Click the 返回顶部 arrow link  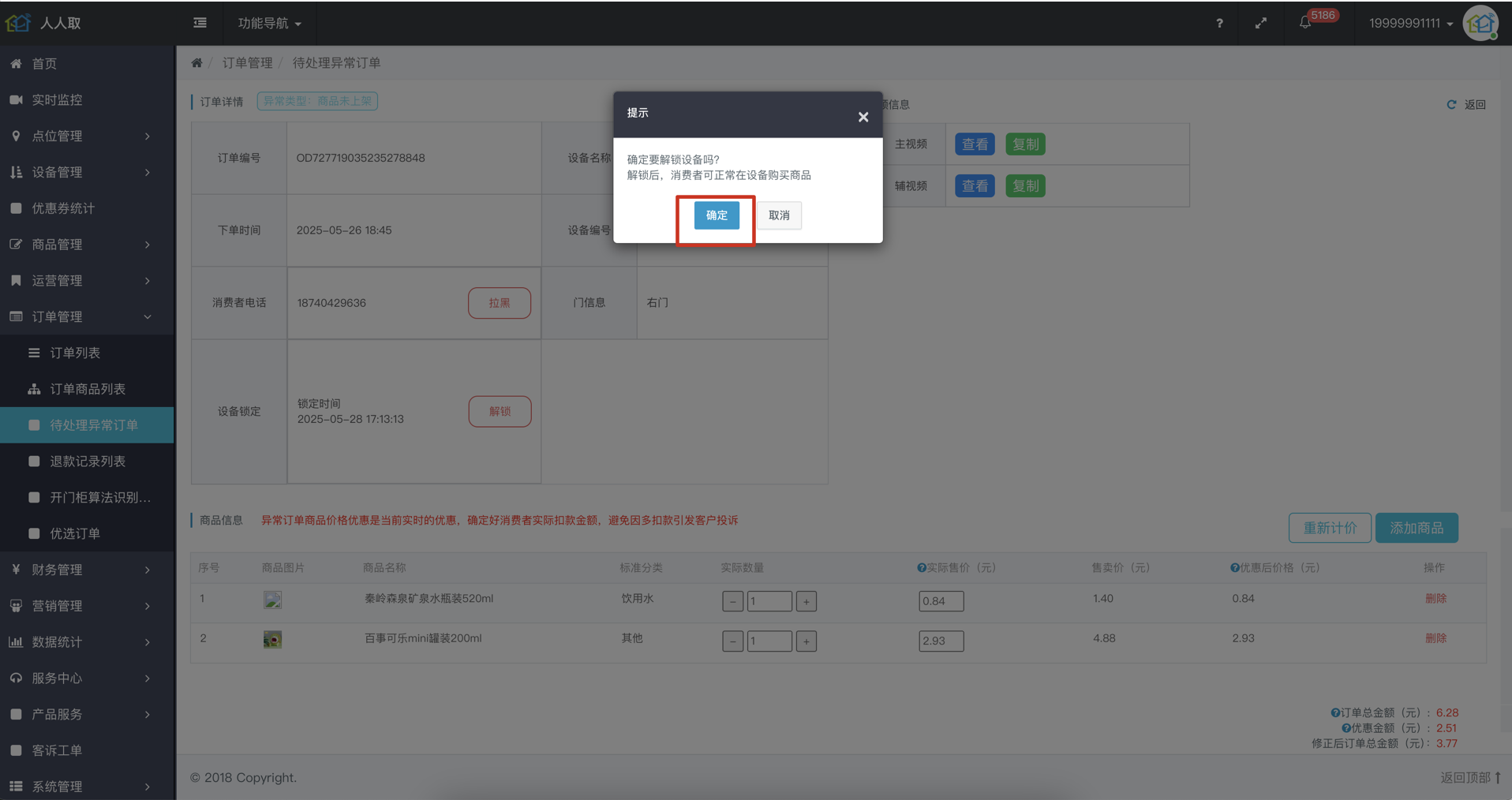coord(1471,777)
